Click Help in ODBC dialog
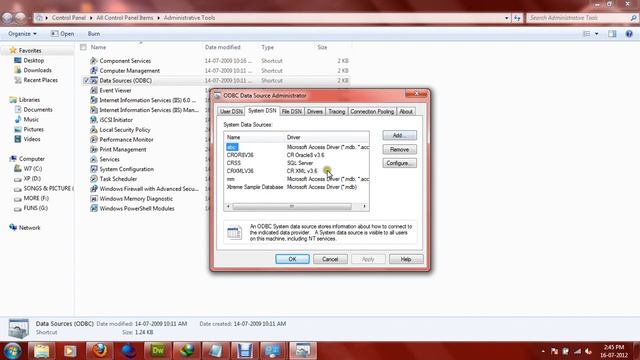640x360 pixels. pos(406,259)
